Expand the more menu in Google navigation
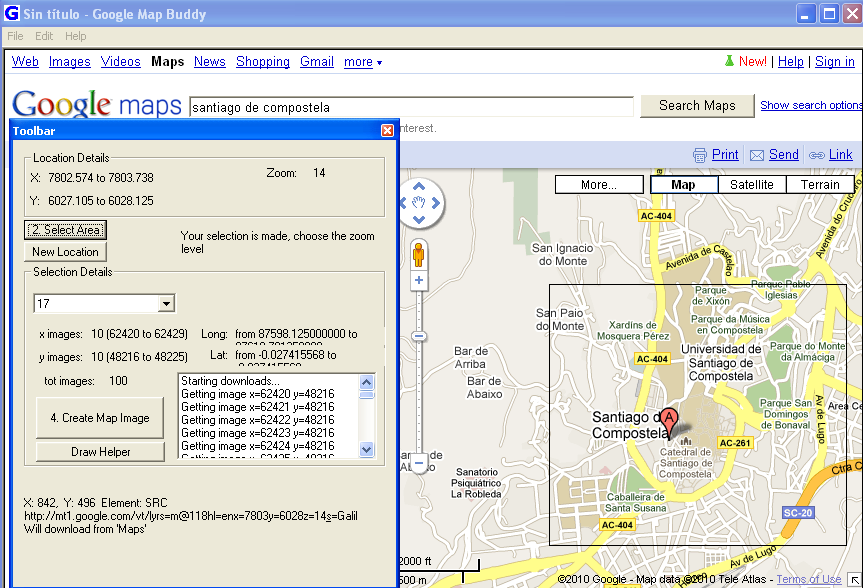This screenshot has width=863, height=588. [x=363, y=62]
